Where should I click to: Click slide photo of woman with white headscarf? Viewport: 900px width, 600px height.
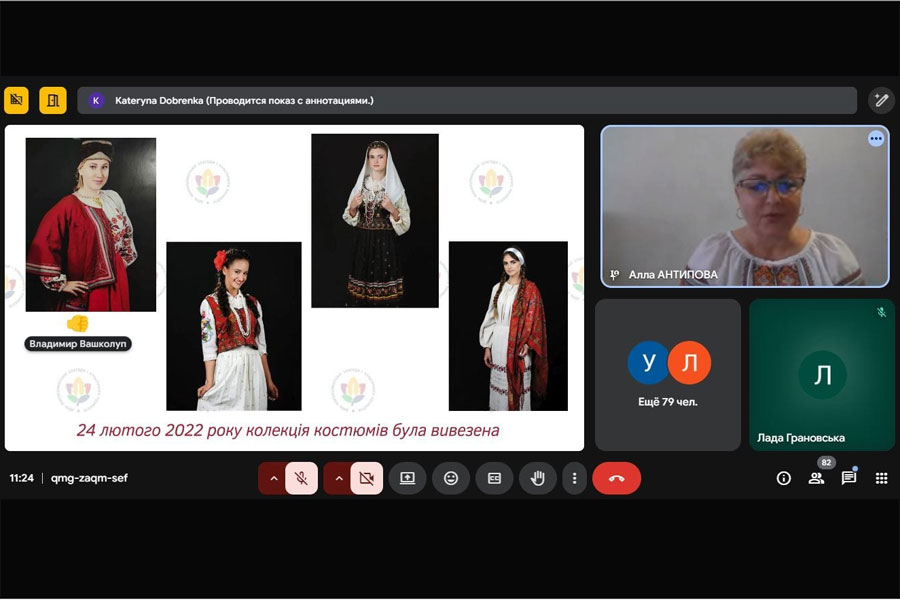[375, 220]
